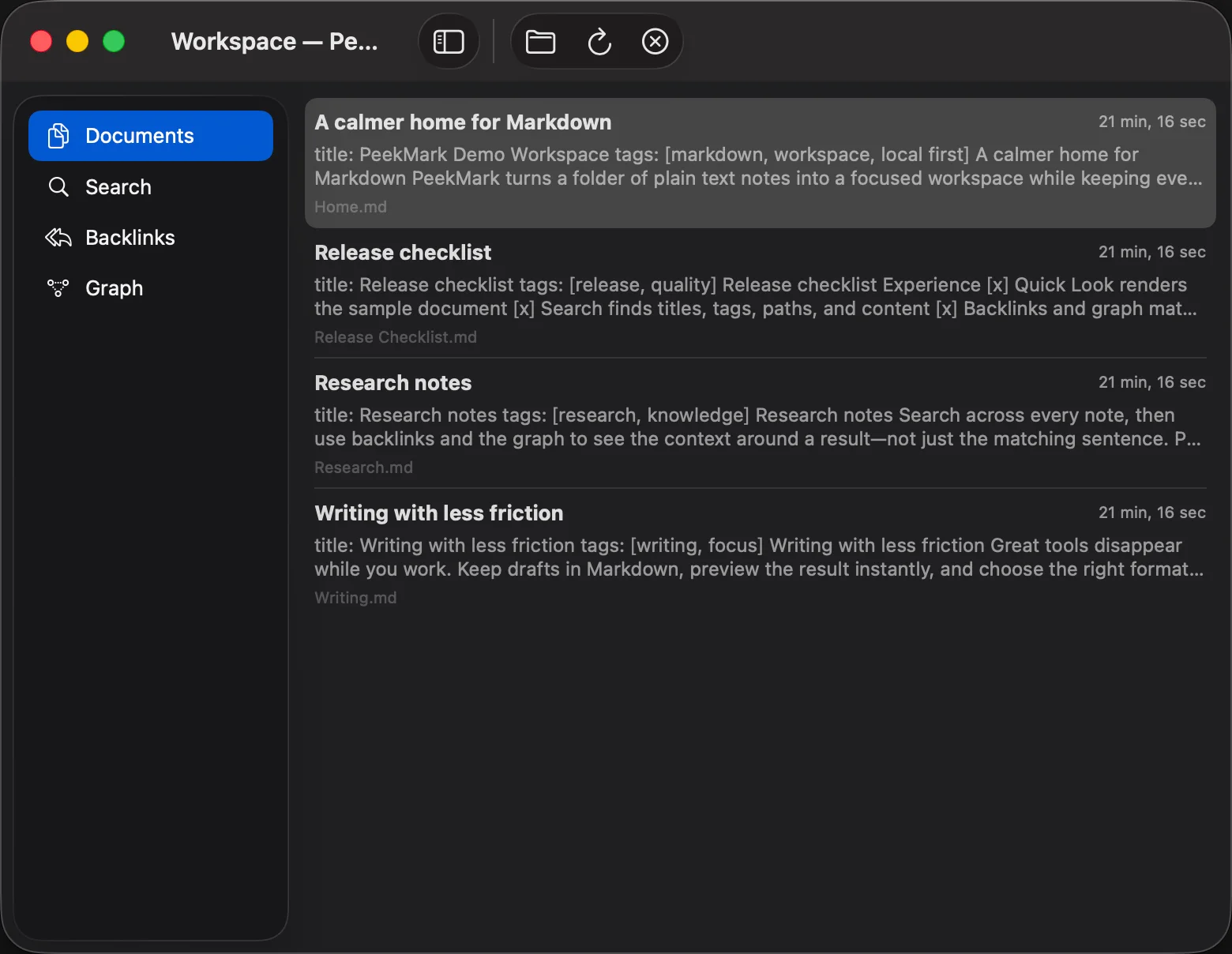1232x954 pixels.
Task: Minimize window with yellow button
Action: 77,41
